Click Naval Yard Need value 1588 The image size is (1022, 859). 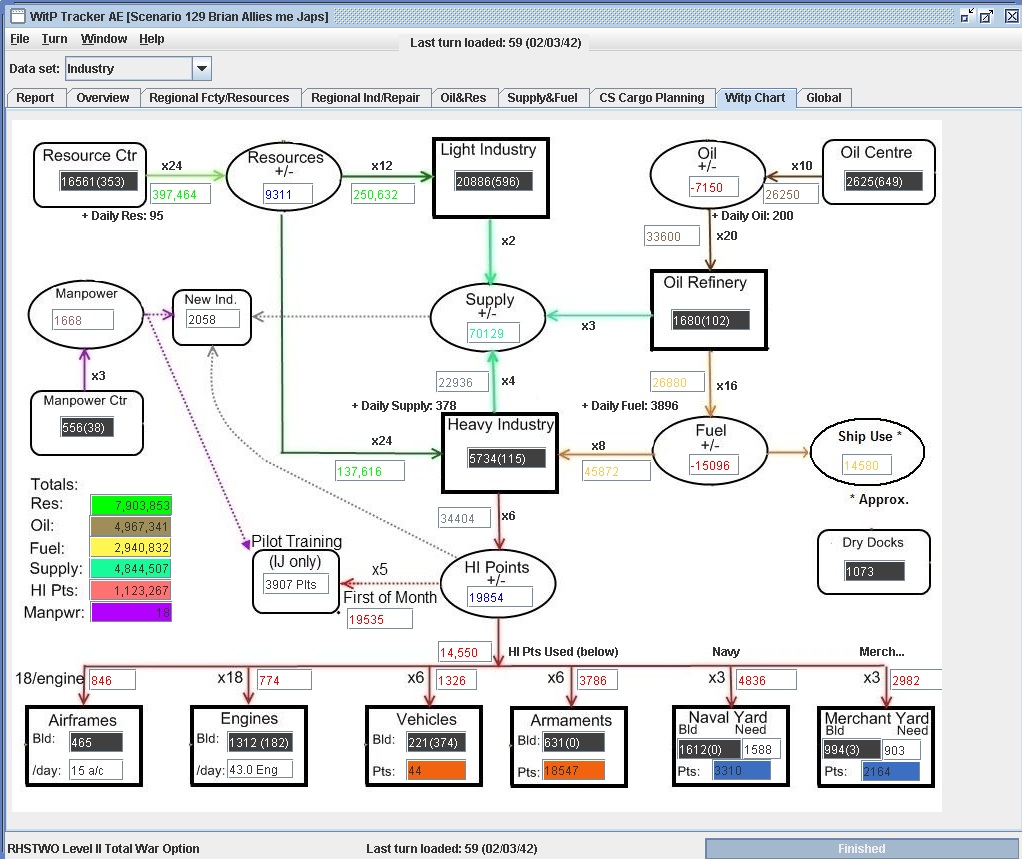click(x=761, y=750)
